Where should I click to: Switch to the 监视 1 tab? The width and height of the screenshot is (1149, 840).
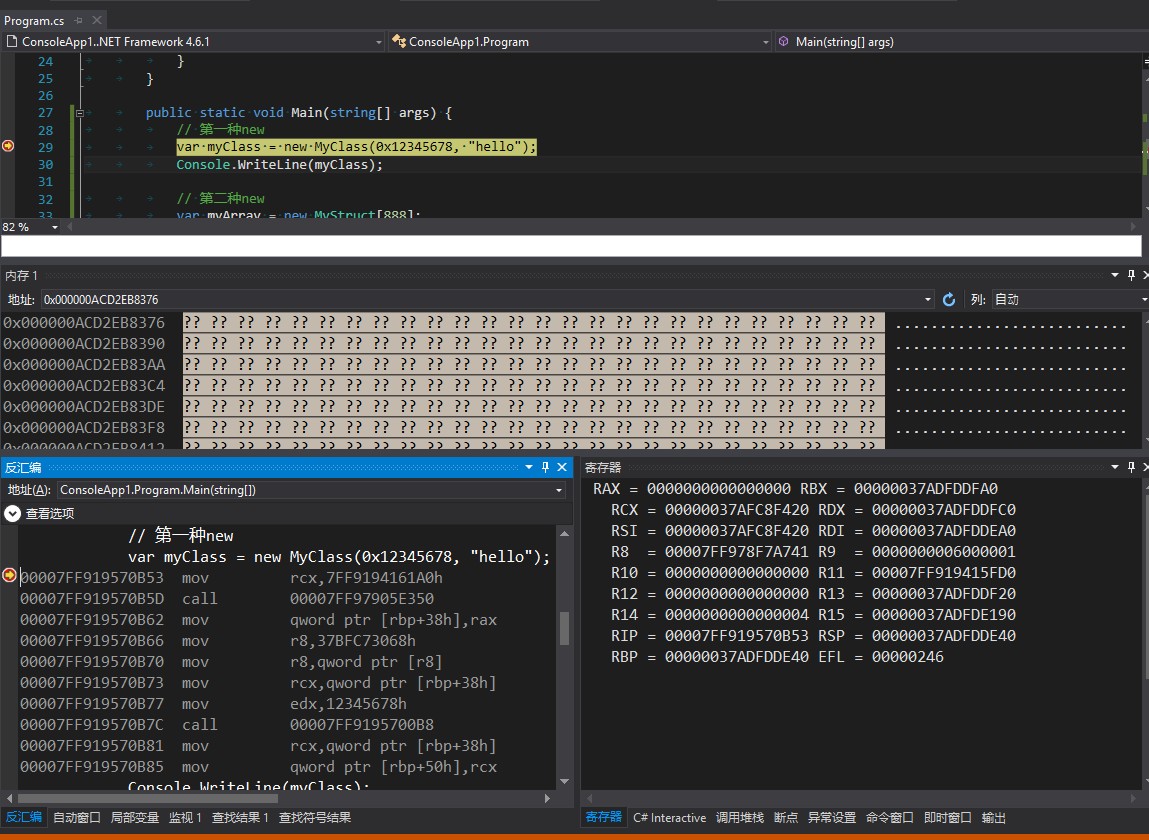(x=185, y=817)
